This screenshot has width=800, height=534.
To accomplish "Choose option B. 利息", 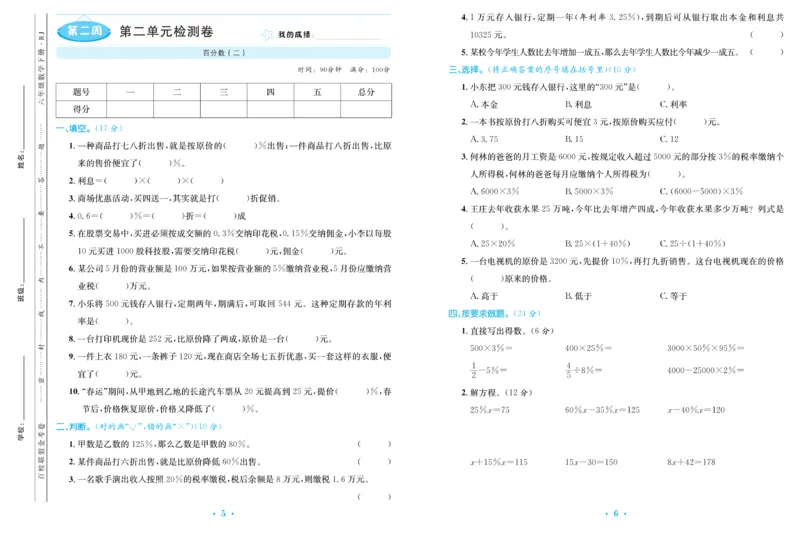I will 578,104.
